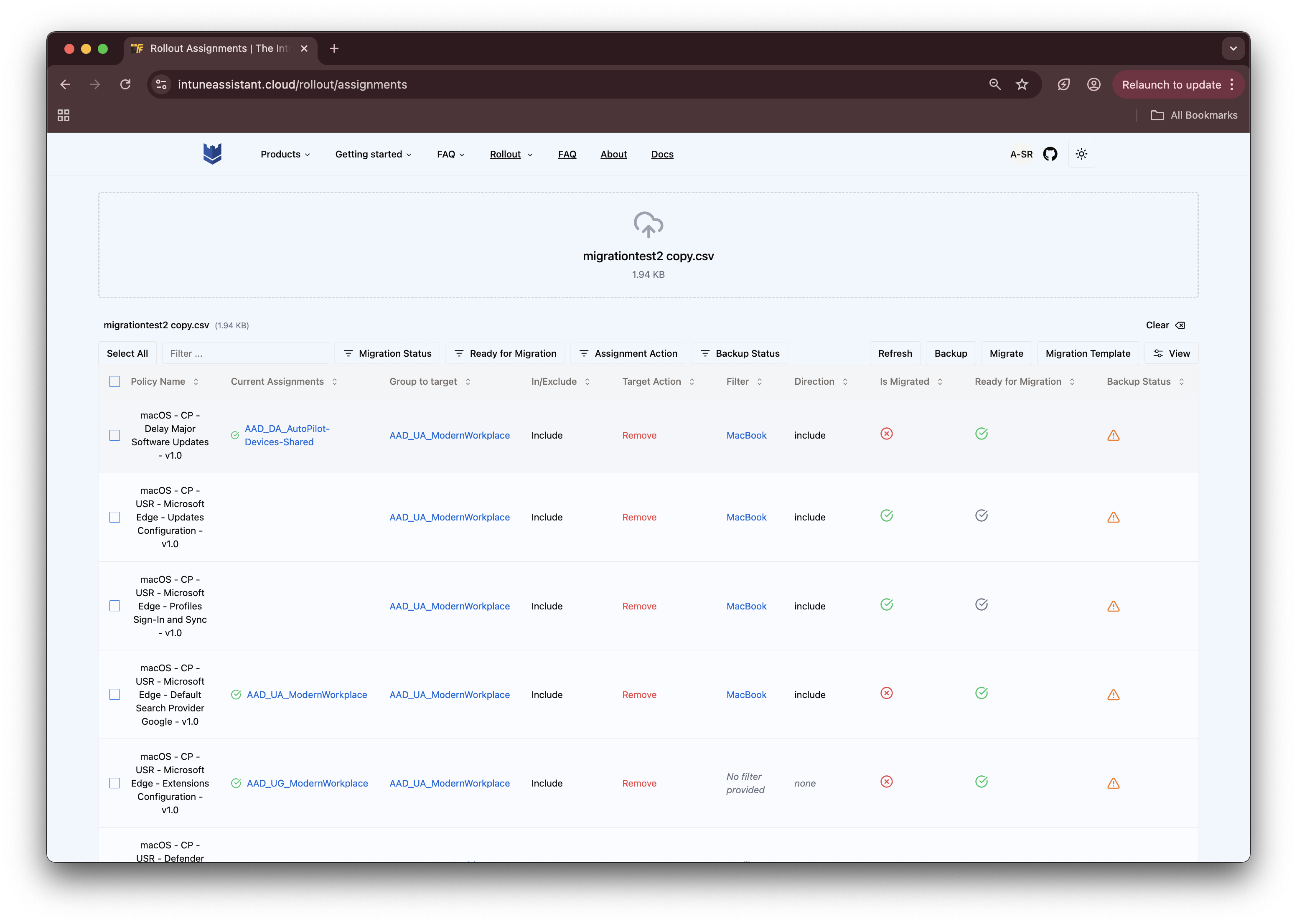This screenshot has width=1297, height=924.
Task: Open the Products menu
Action: [x=285, y=154]
